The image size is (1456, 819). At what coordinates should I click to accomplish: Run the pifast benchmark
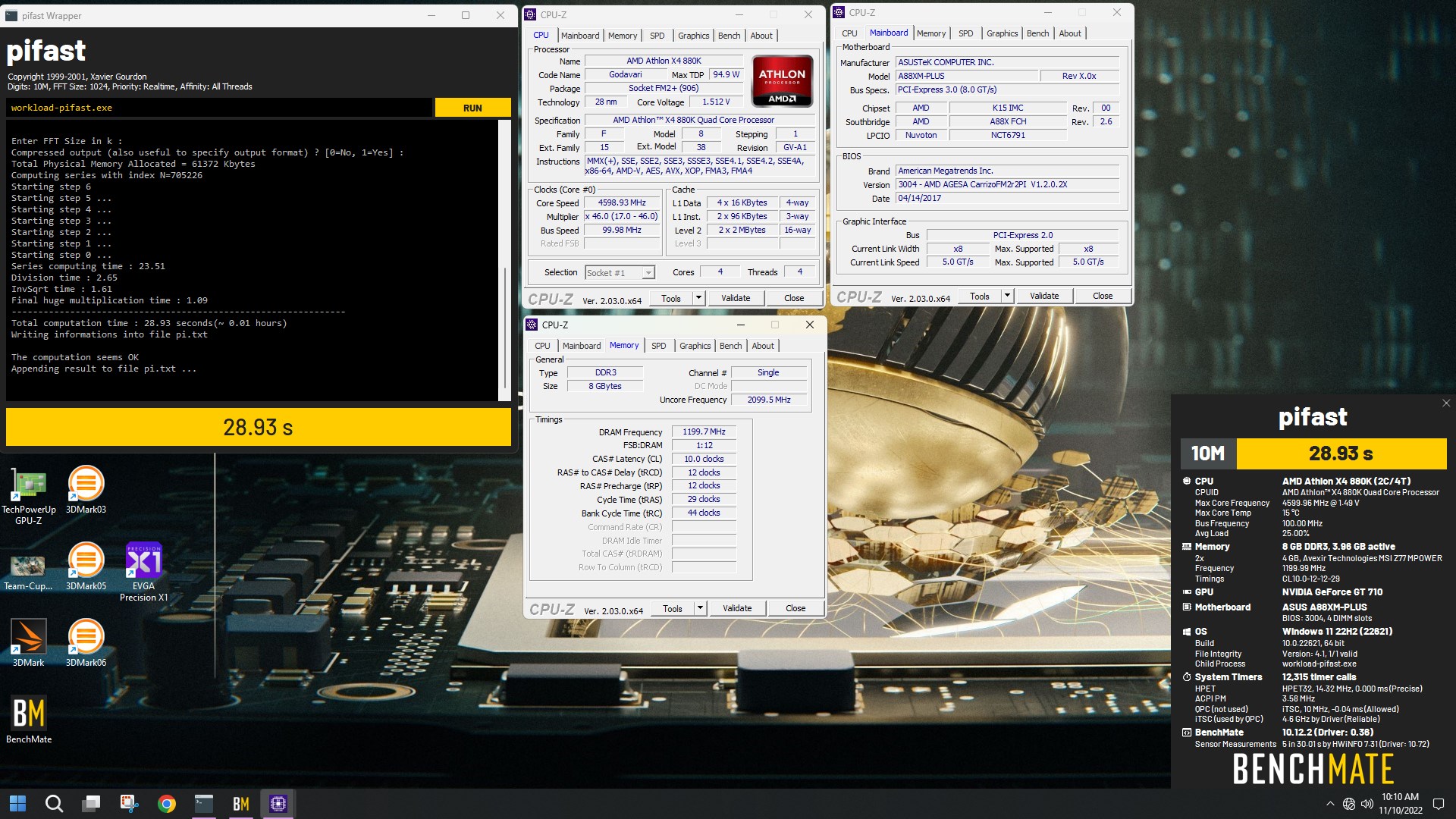pos(472,108)
